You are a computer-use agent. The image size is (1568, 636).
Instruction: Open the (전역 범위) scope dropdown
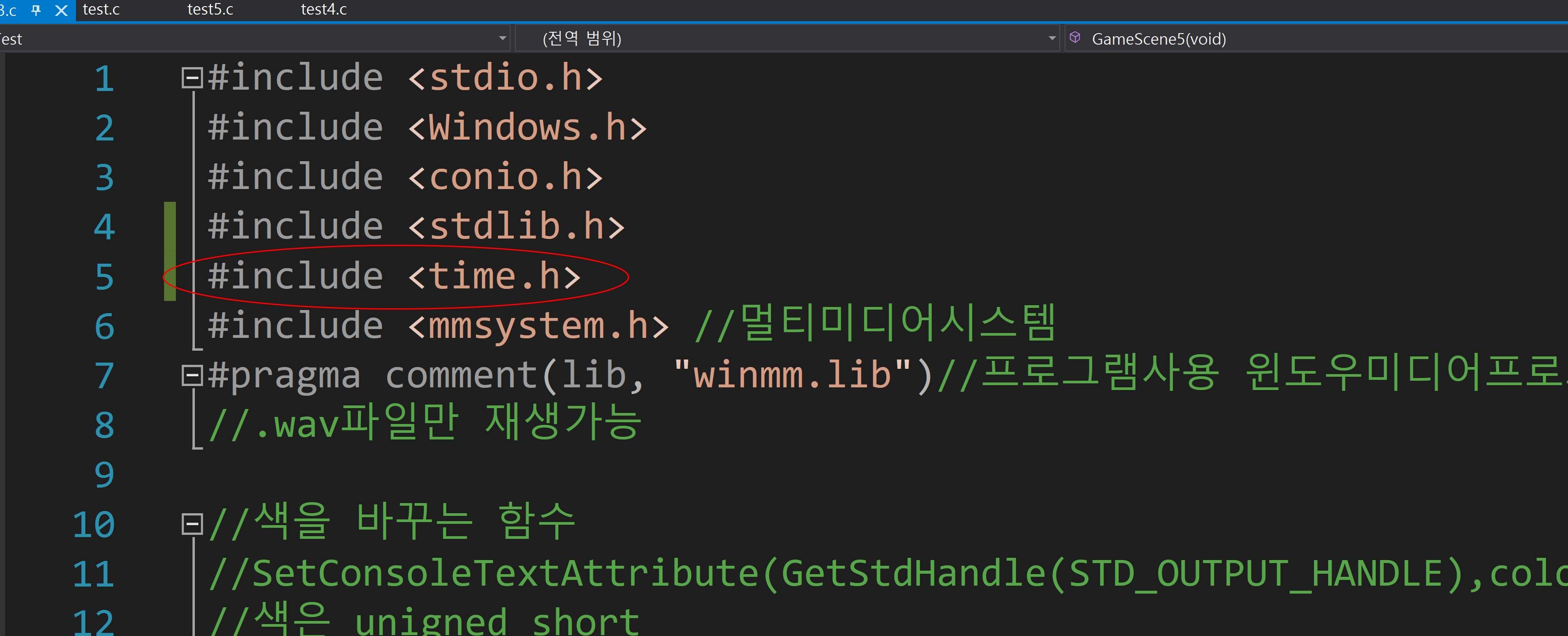tap(788, 38)
